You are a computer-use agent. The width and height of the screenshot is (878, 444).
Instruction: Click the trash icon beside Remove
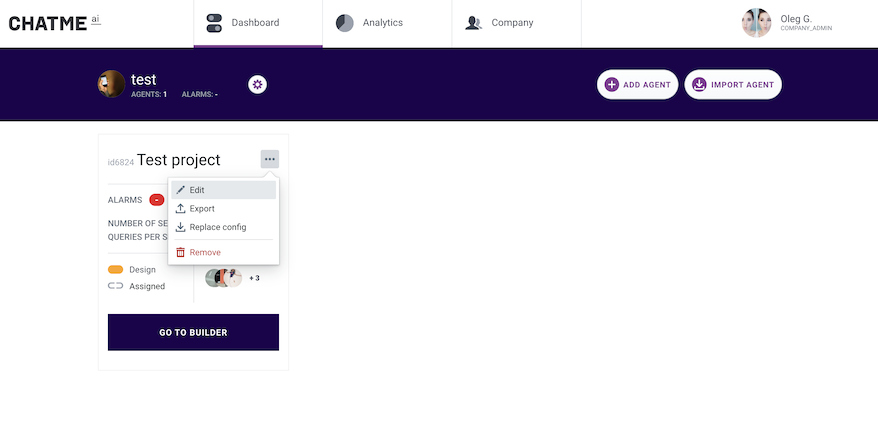pos(180,253)
